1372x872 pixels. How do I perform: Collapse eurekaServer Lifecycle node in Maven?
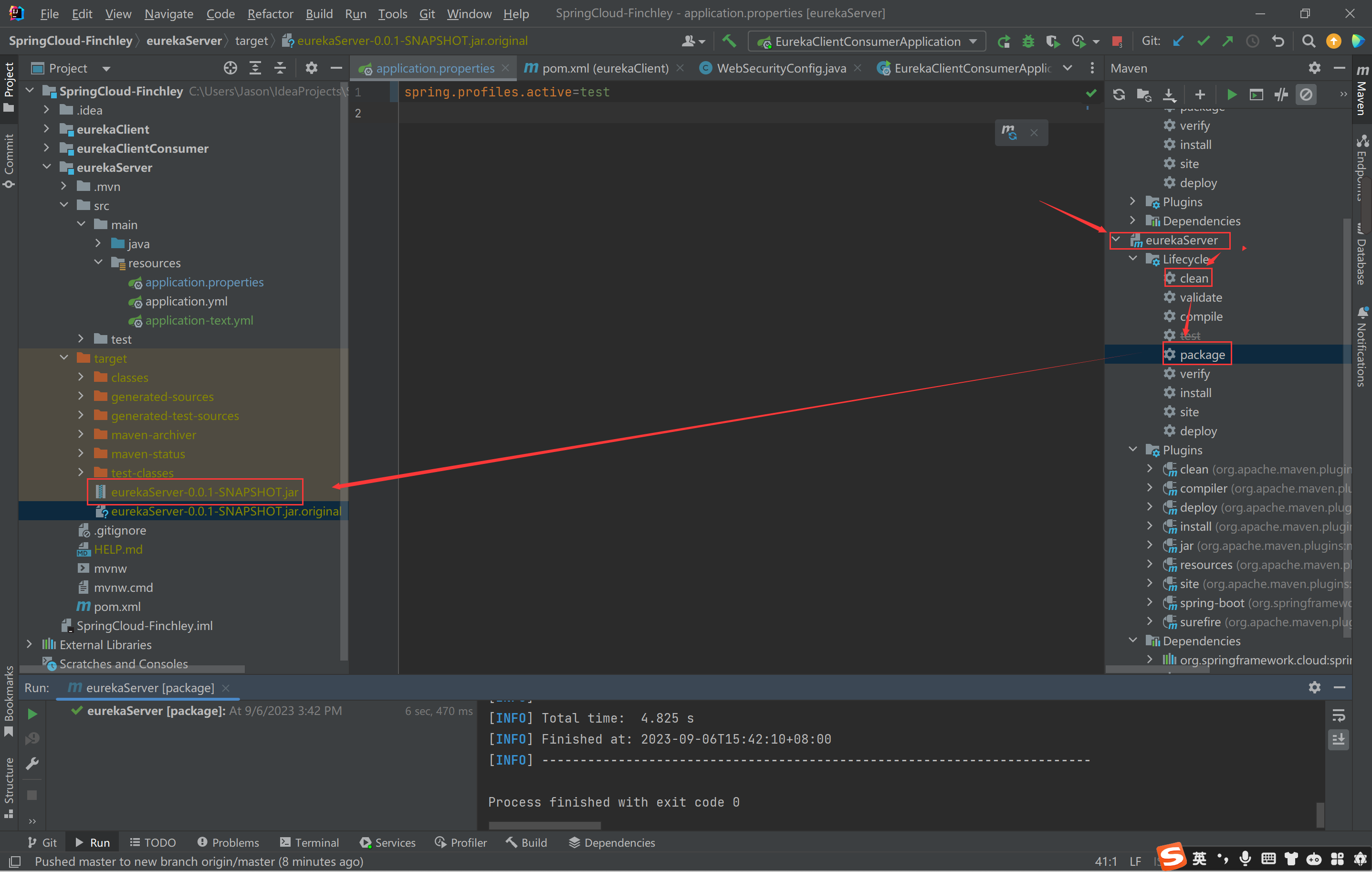click(x=1133, y=259)
